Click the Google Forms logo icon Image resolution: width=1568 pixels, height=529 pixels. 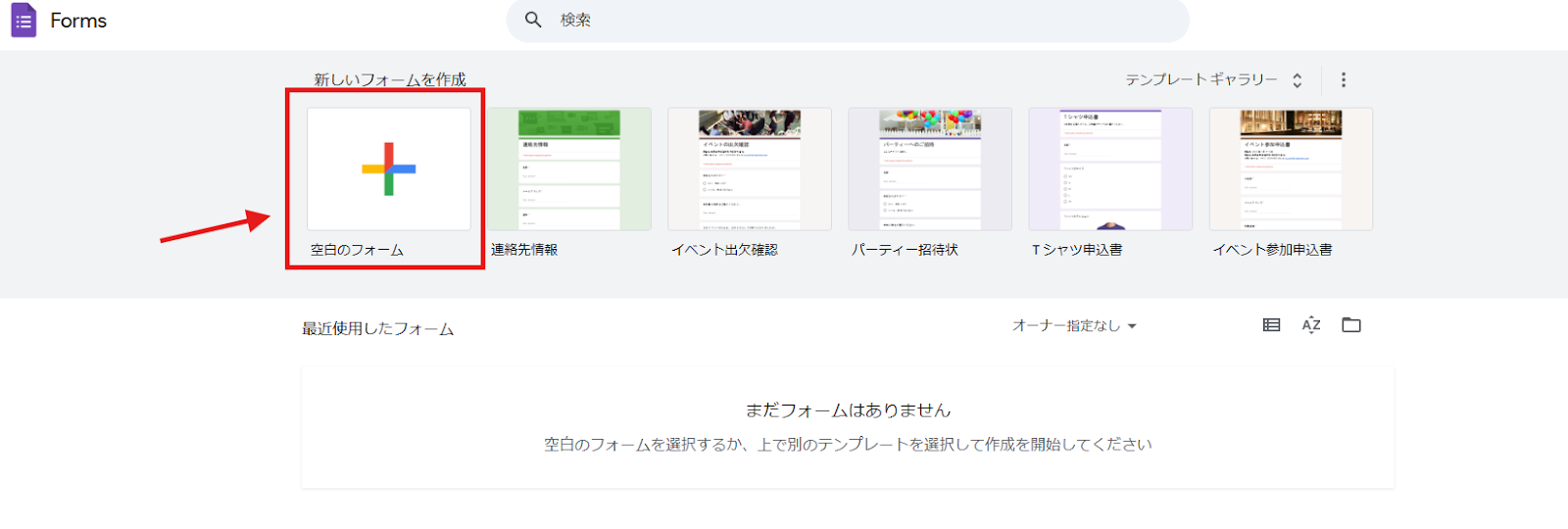(x=24, y=20)
